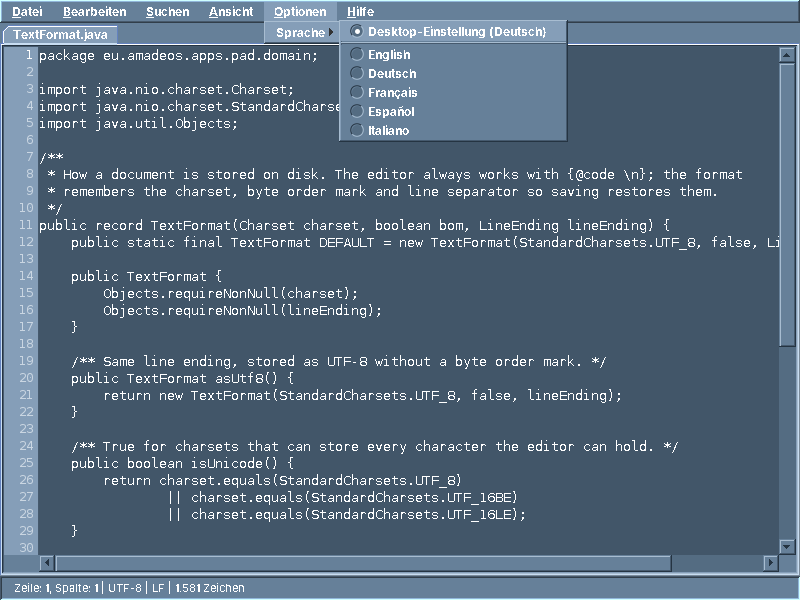The image size is (800, 600).
Task: Click 'Objects.requireNonNull(charset);' line
Action: pyautogui.click(x=231, y=293)
